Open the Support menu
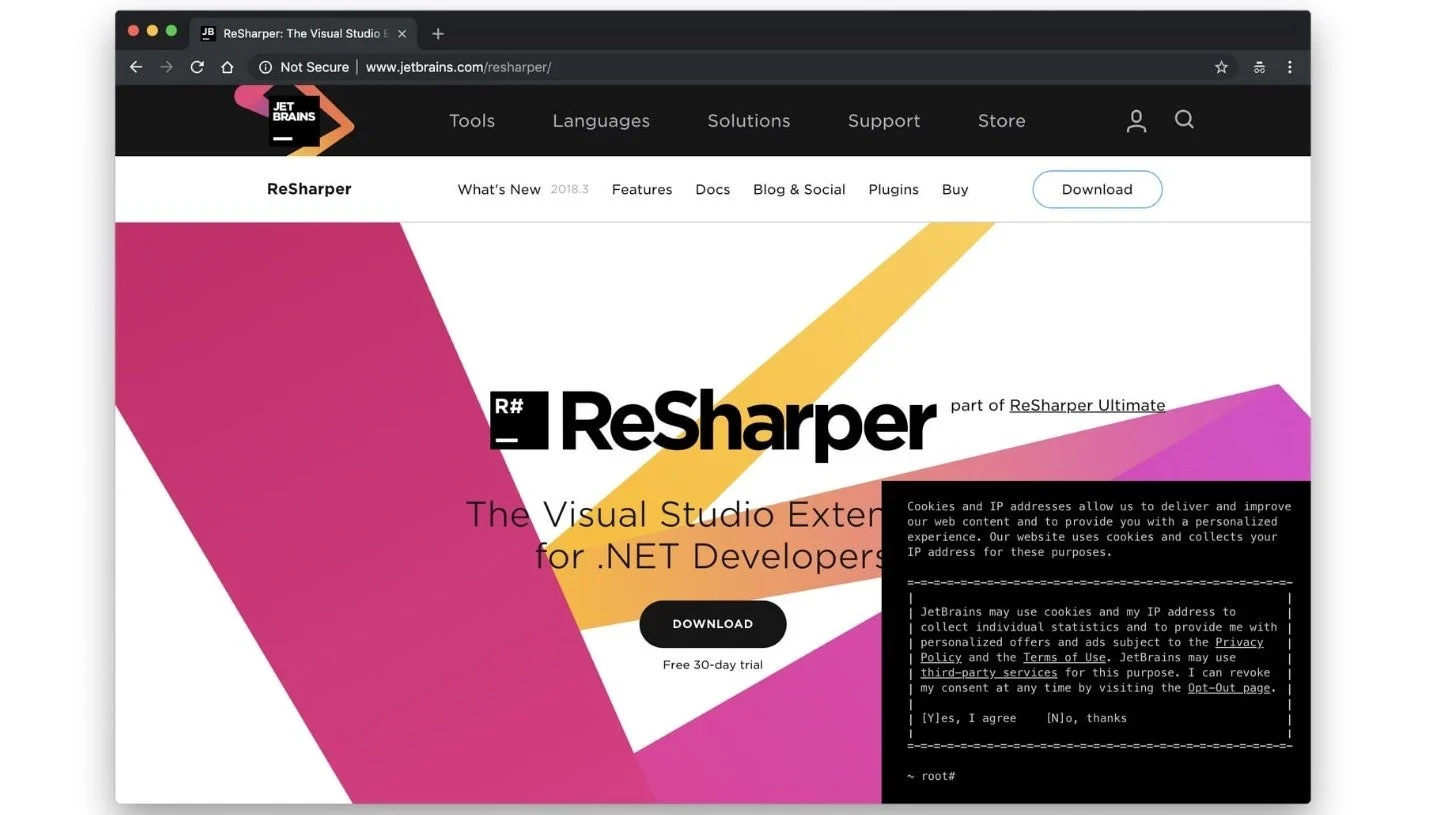The height and width of the screenshot is (815, 1431). tap(884, 121)
